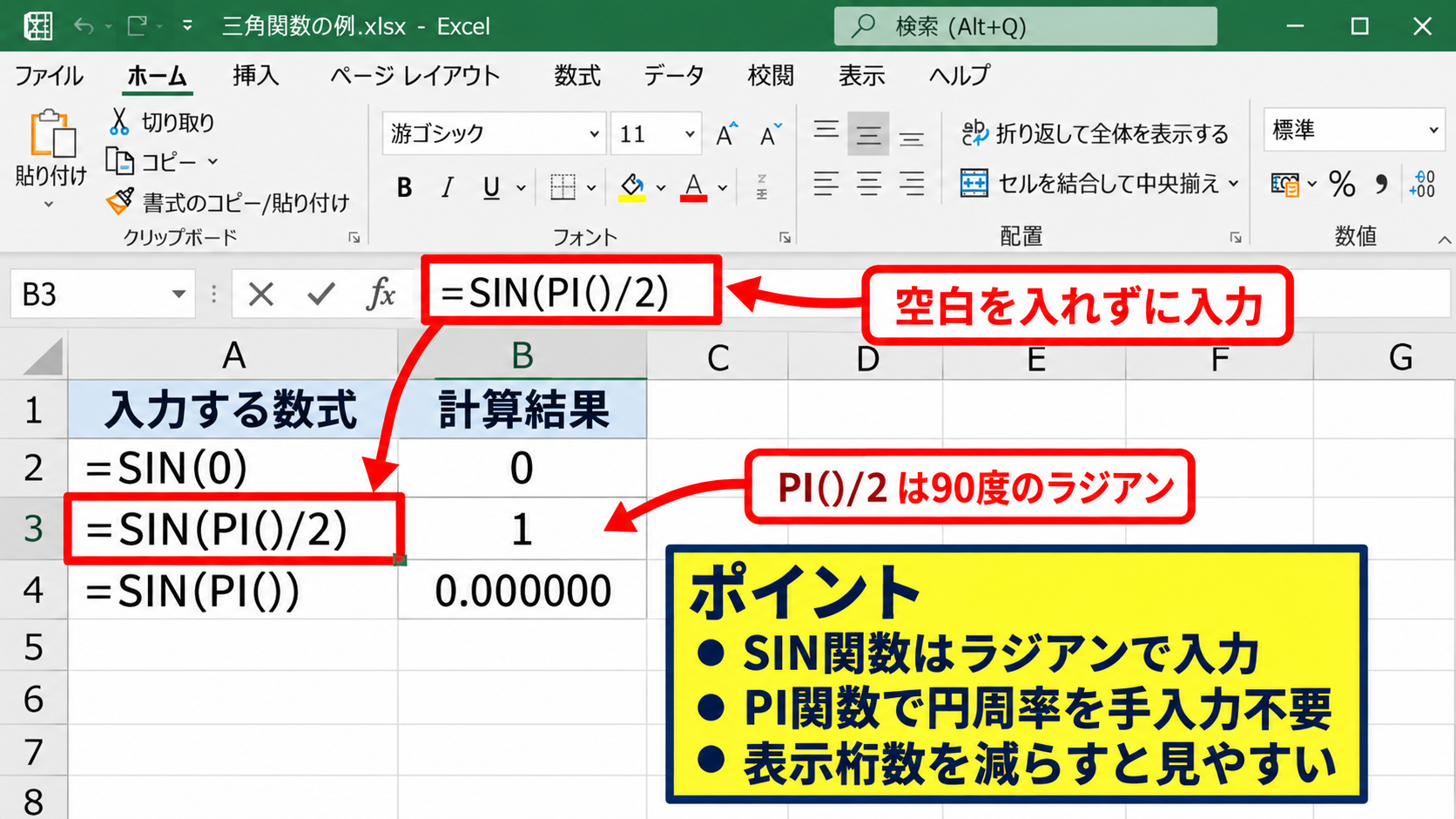1456x819 pixels.
Task: Toggle Underline formatting
Action: pyautogui.click(x=491, y=187)
